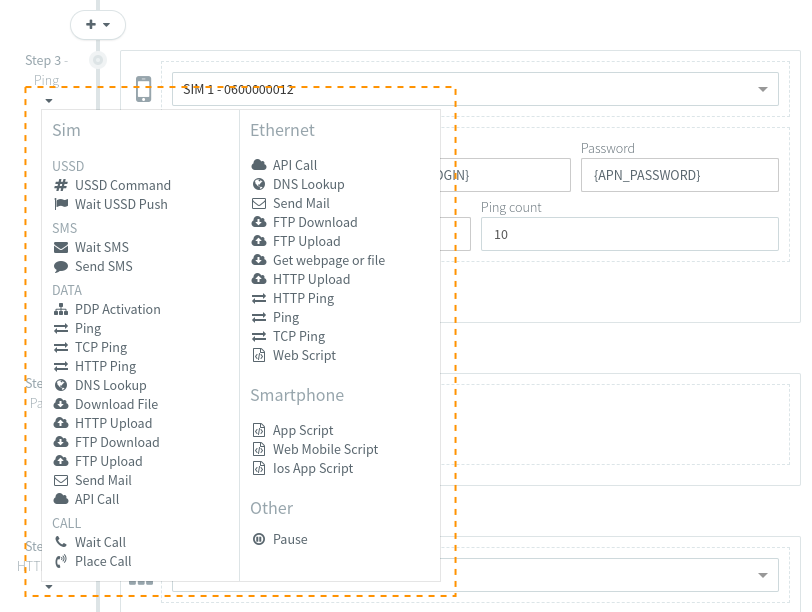Click the phone icon beside Place Call

pyautogui.click(x=61, y=561)
